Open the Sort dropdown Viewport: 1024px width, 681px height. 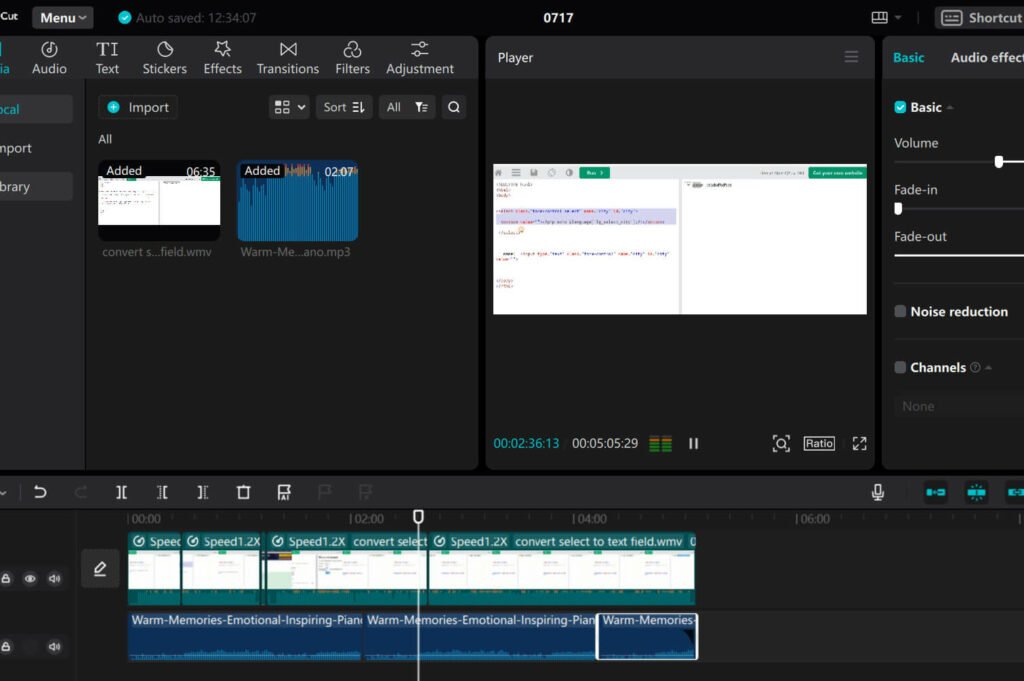(343, 107)
